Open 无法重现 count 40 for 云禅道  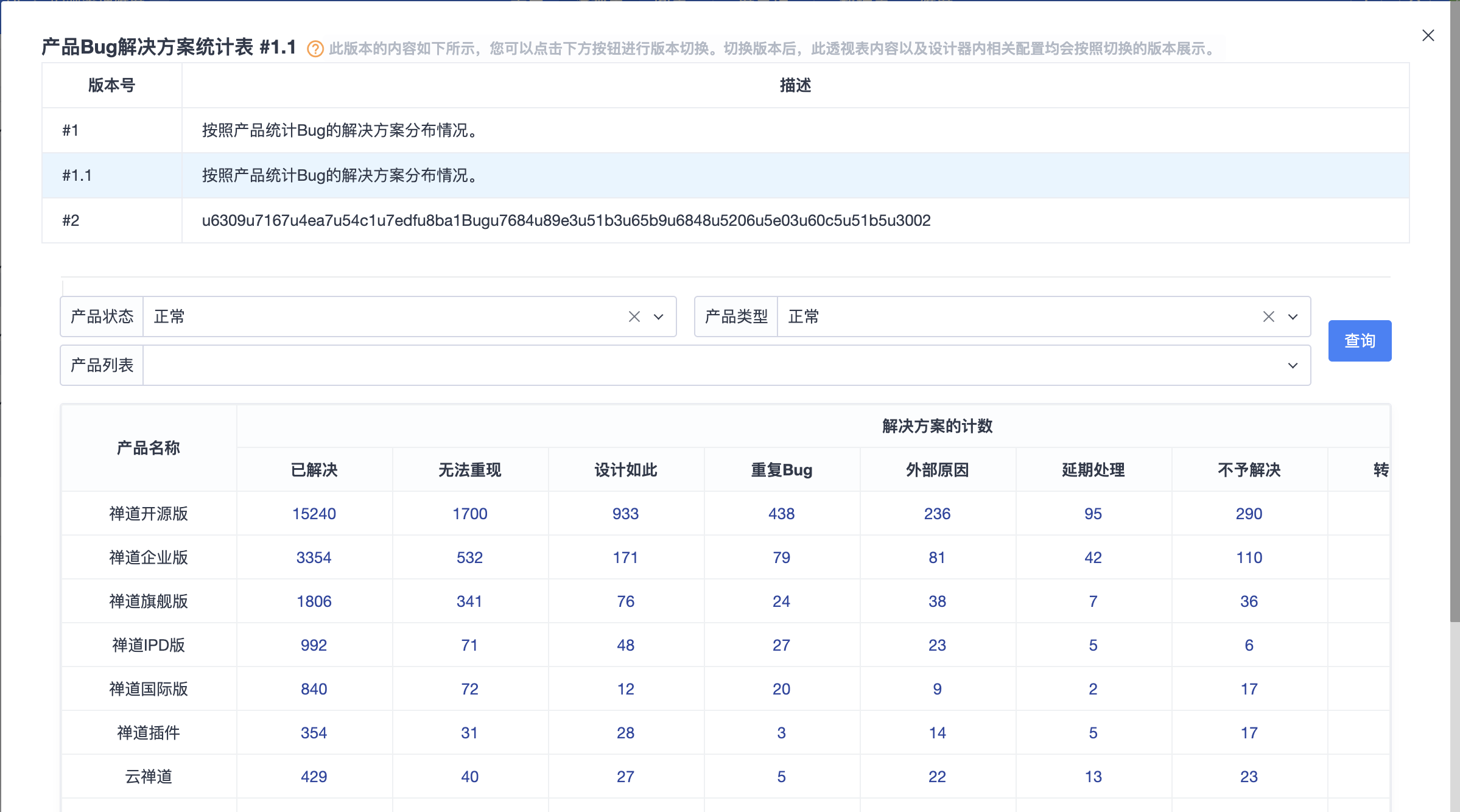[470, 777]
